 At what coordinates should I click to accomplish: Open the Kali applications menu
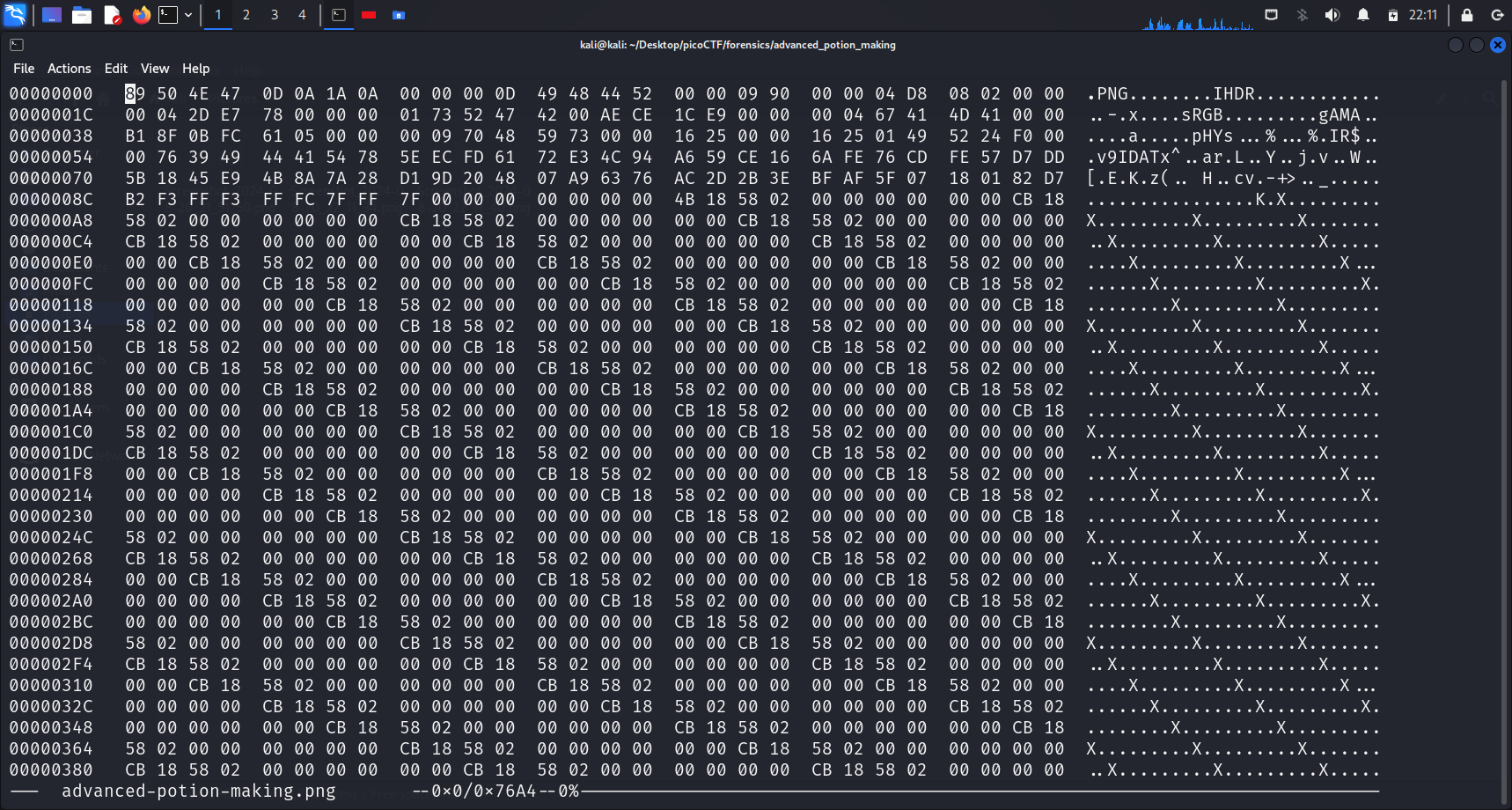(15, 14)
